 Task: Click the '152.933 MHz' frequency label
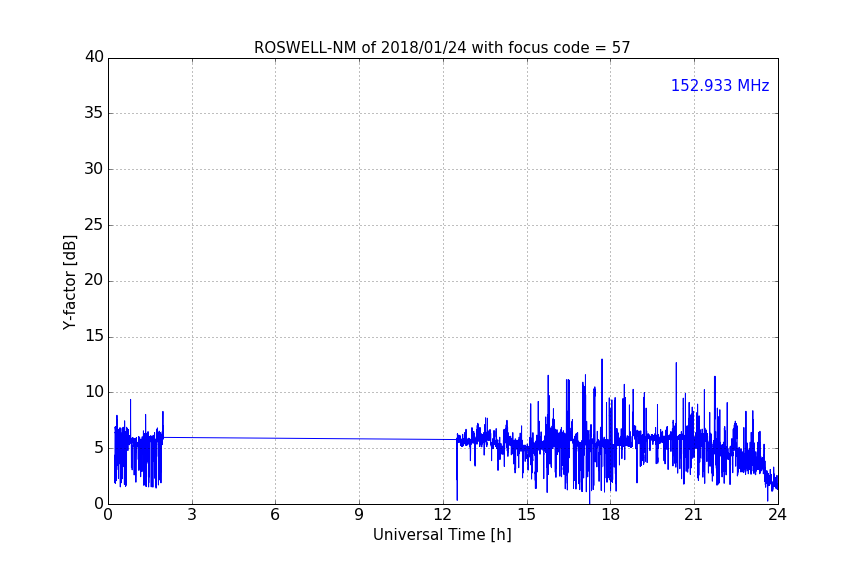(x=720, y=85)
